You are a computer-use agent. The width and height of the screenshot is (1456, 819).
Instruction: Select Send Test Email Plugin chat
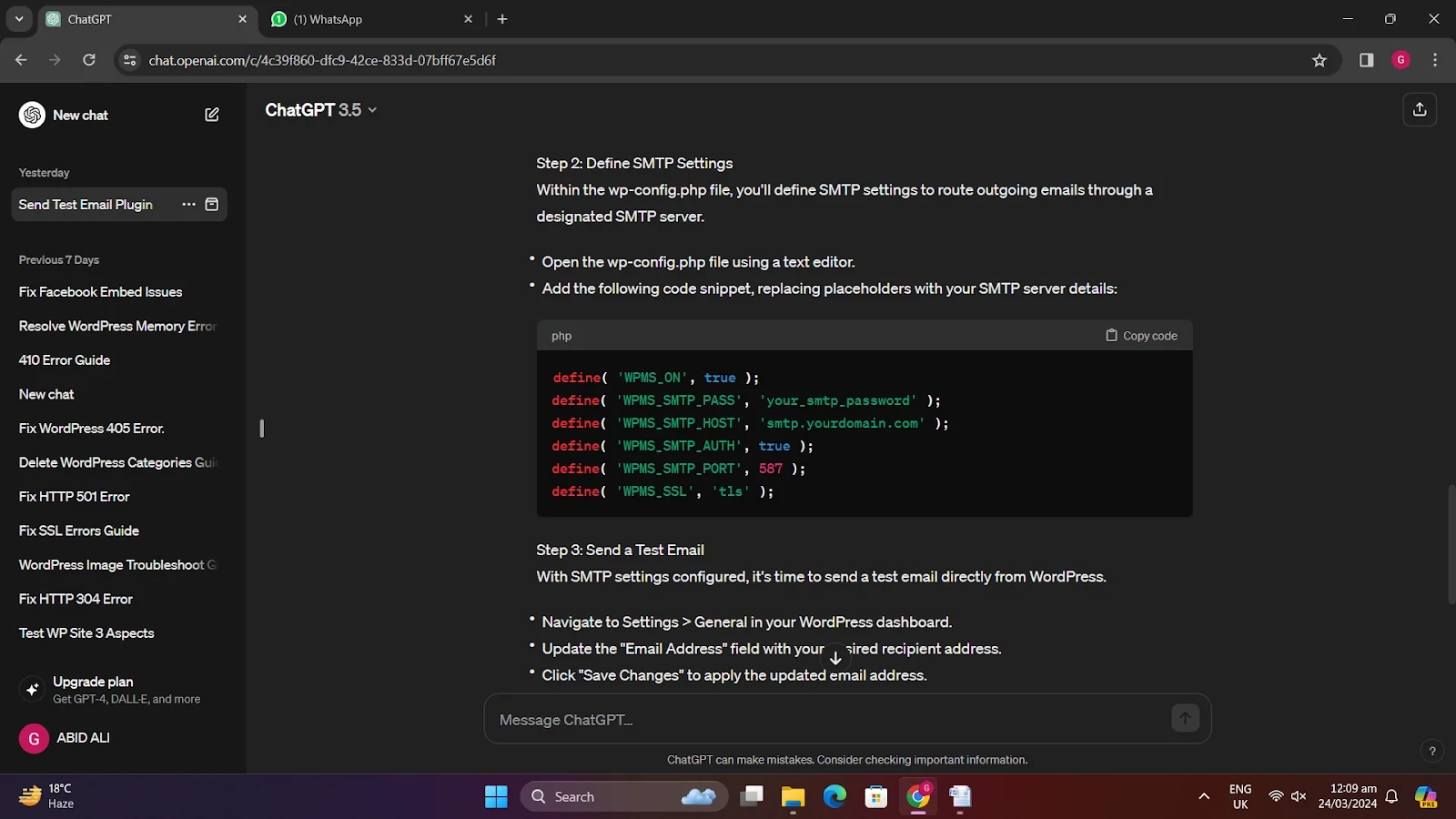click(86, 205)
